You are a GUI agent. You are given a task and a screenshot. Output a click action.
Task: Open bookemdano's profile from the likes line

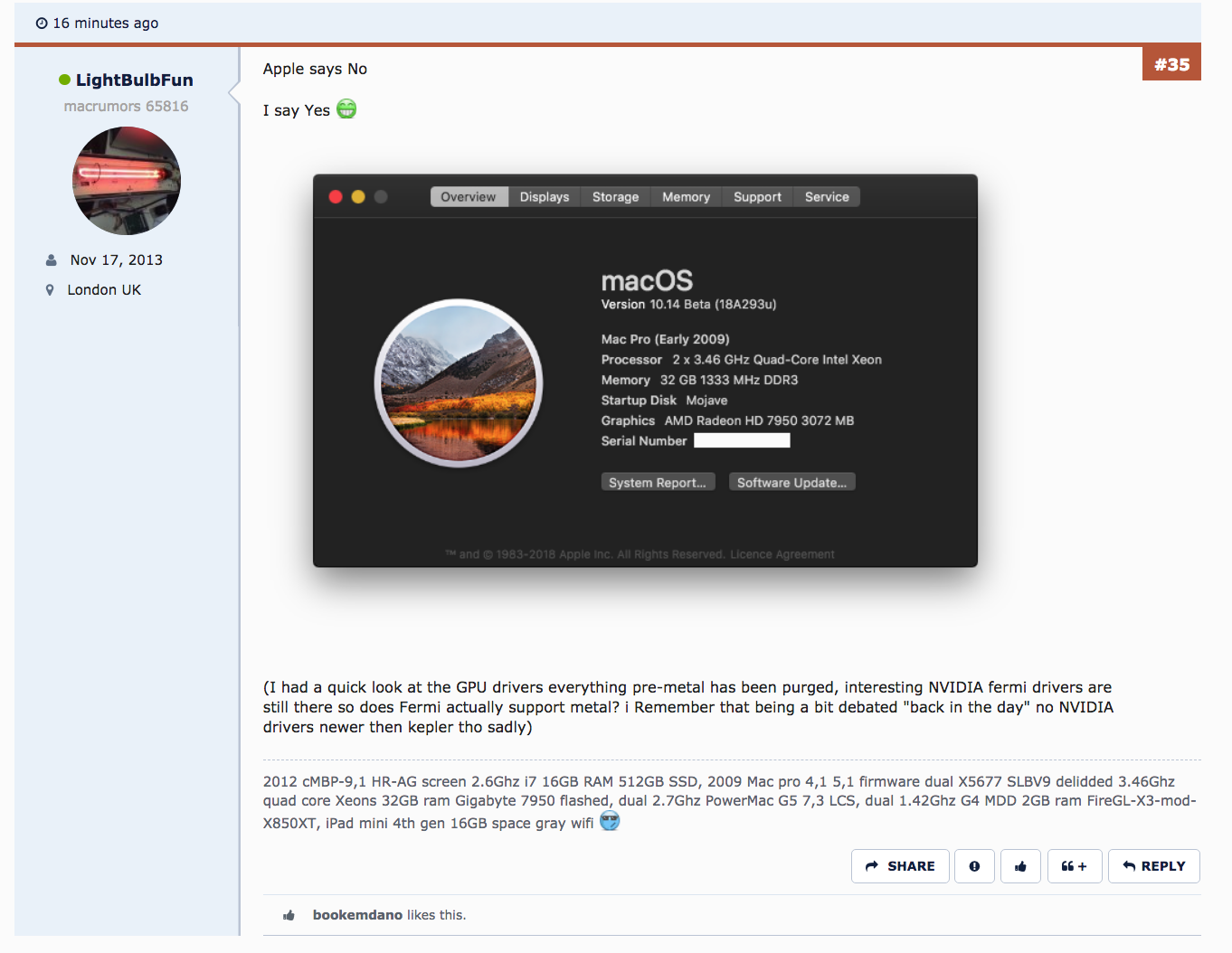357,915
